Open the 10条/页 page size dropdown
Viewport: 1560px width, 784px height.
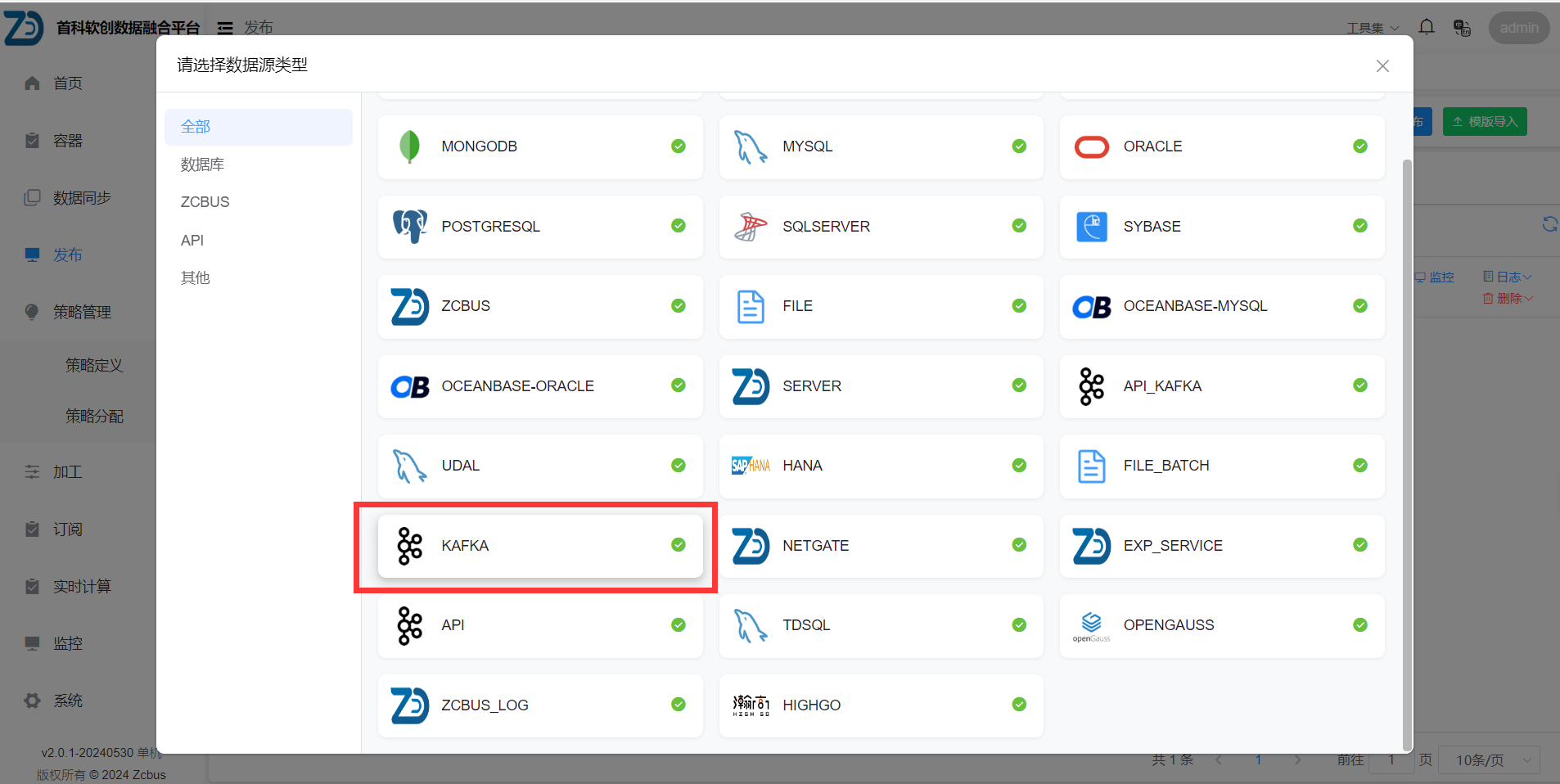pos(1489,760)
